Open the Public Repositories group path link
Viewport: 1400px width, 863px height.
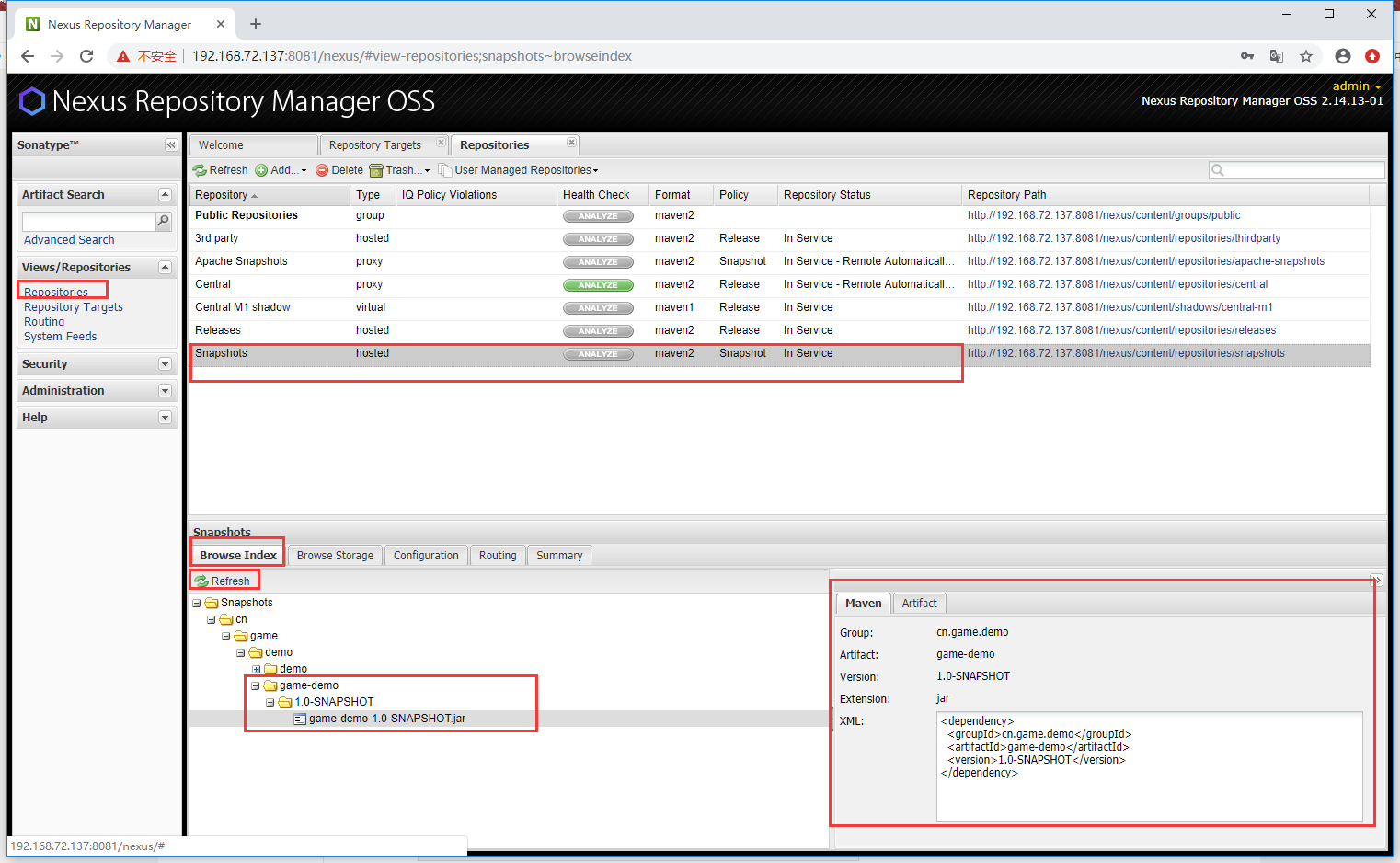tap(1104, 215)
